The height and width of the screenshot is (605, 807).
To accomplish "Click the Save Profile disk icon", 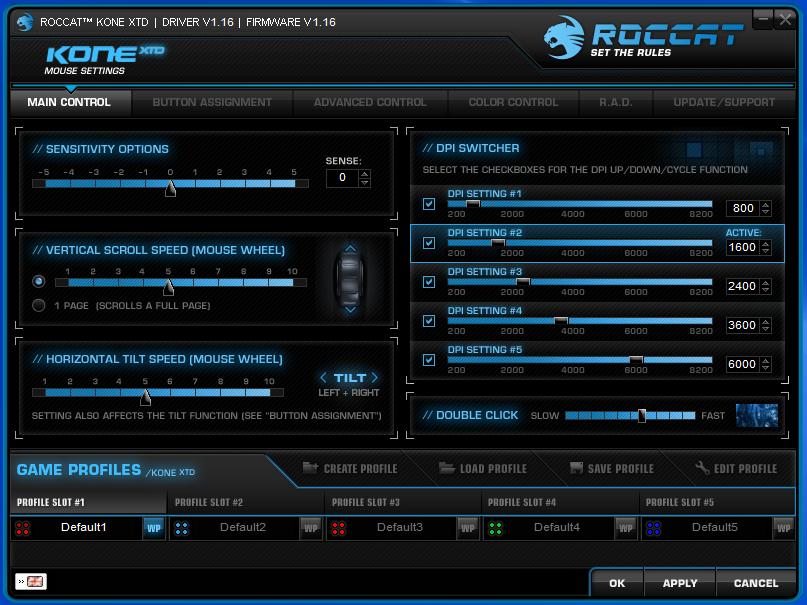I will click(577, 468).
